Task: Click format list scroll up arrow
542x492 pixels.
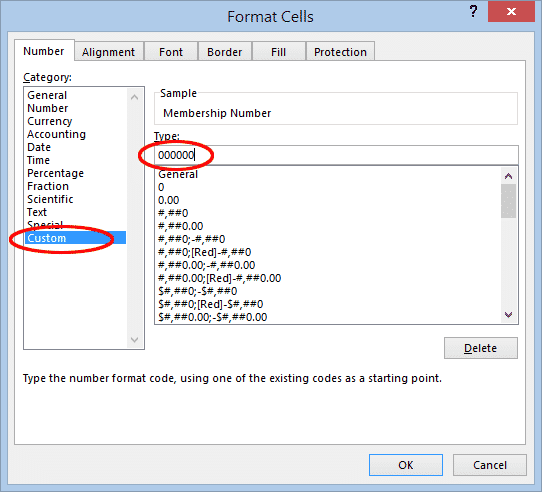Action: coord(508,176)
